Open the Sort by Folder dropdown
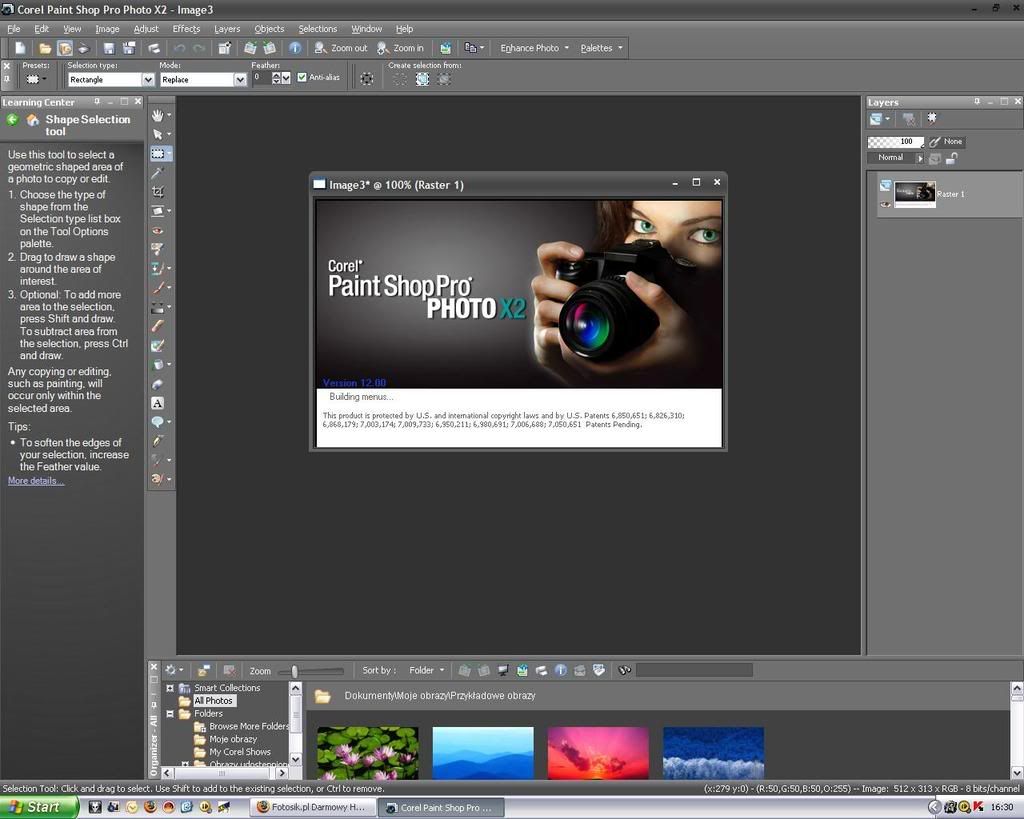 click(426, 670)
